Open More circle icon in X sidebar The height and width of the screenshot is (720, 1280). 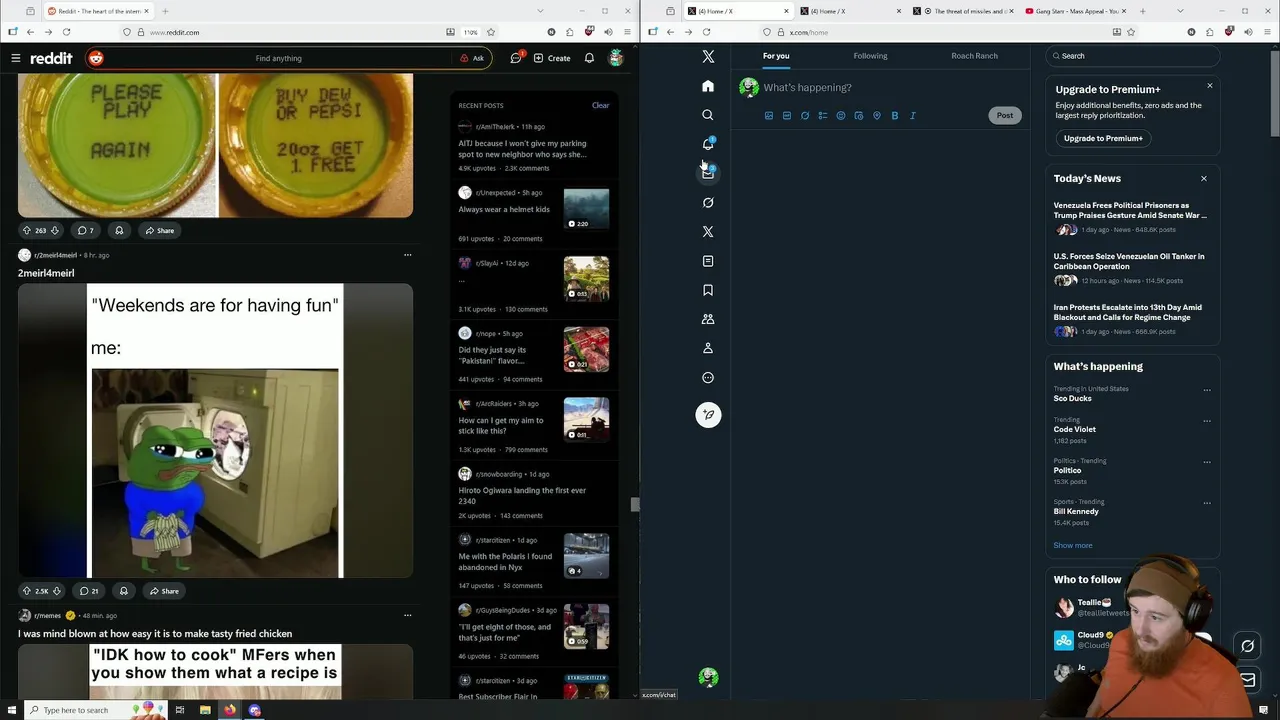708,378
